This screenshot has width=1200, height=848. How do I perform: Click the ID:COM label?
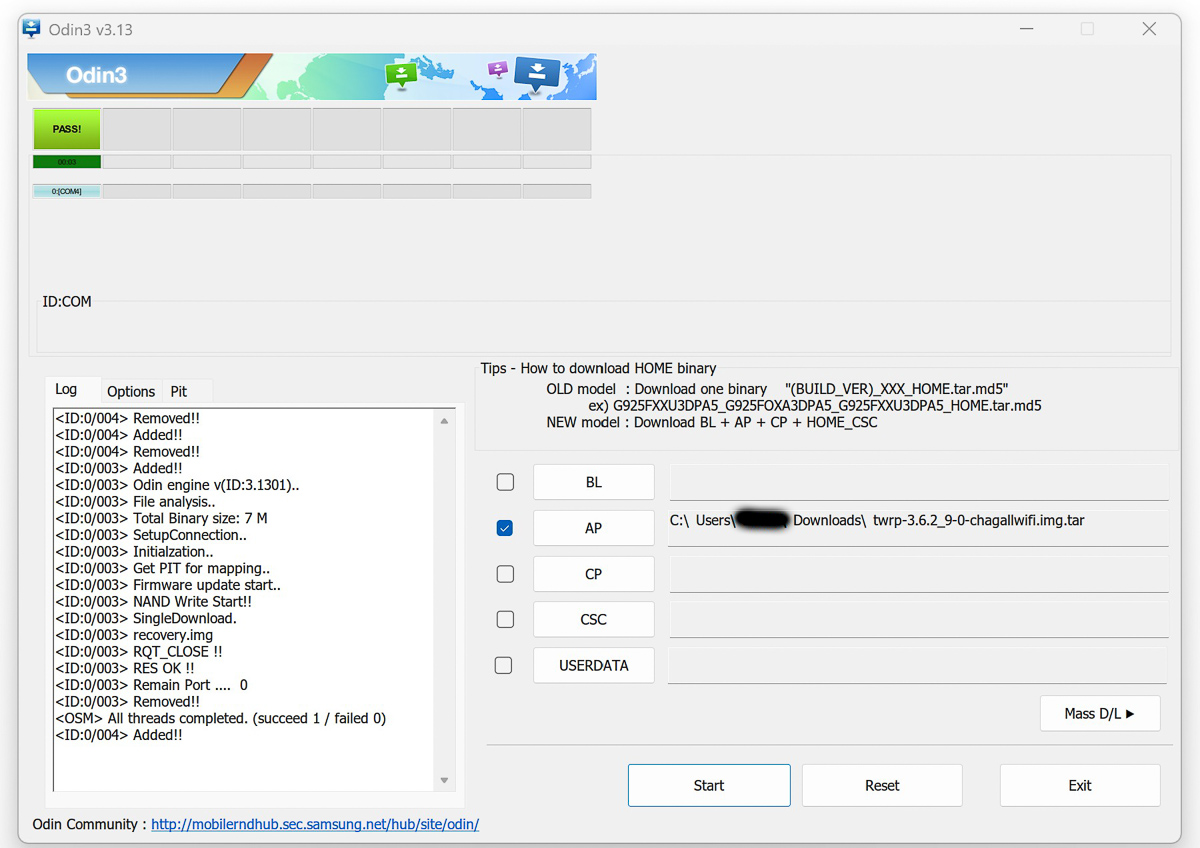67,301
